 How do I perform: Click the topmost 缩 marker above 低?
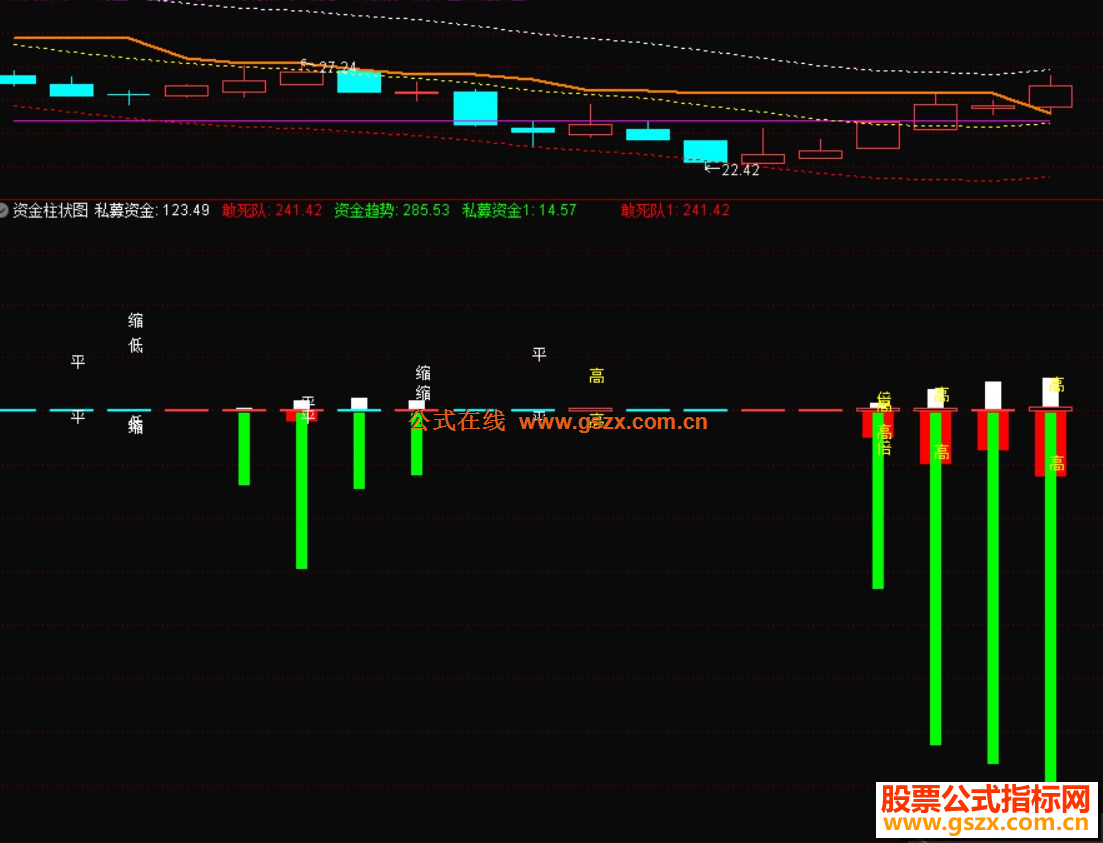pos(136,321)
